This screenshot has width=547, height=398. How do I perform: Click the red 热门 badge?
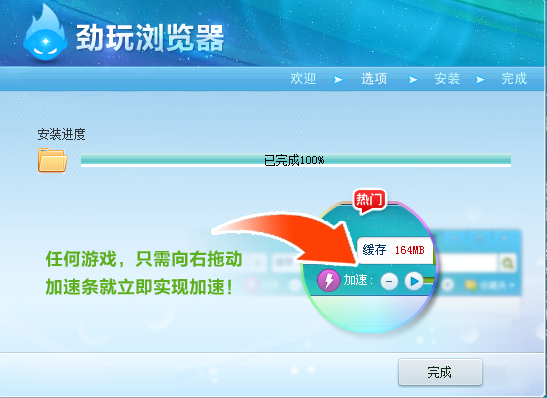pyautogui.click(x=369, y=201)
